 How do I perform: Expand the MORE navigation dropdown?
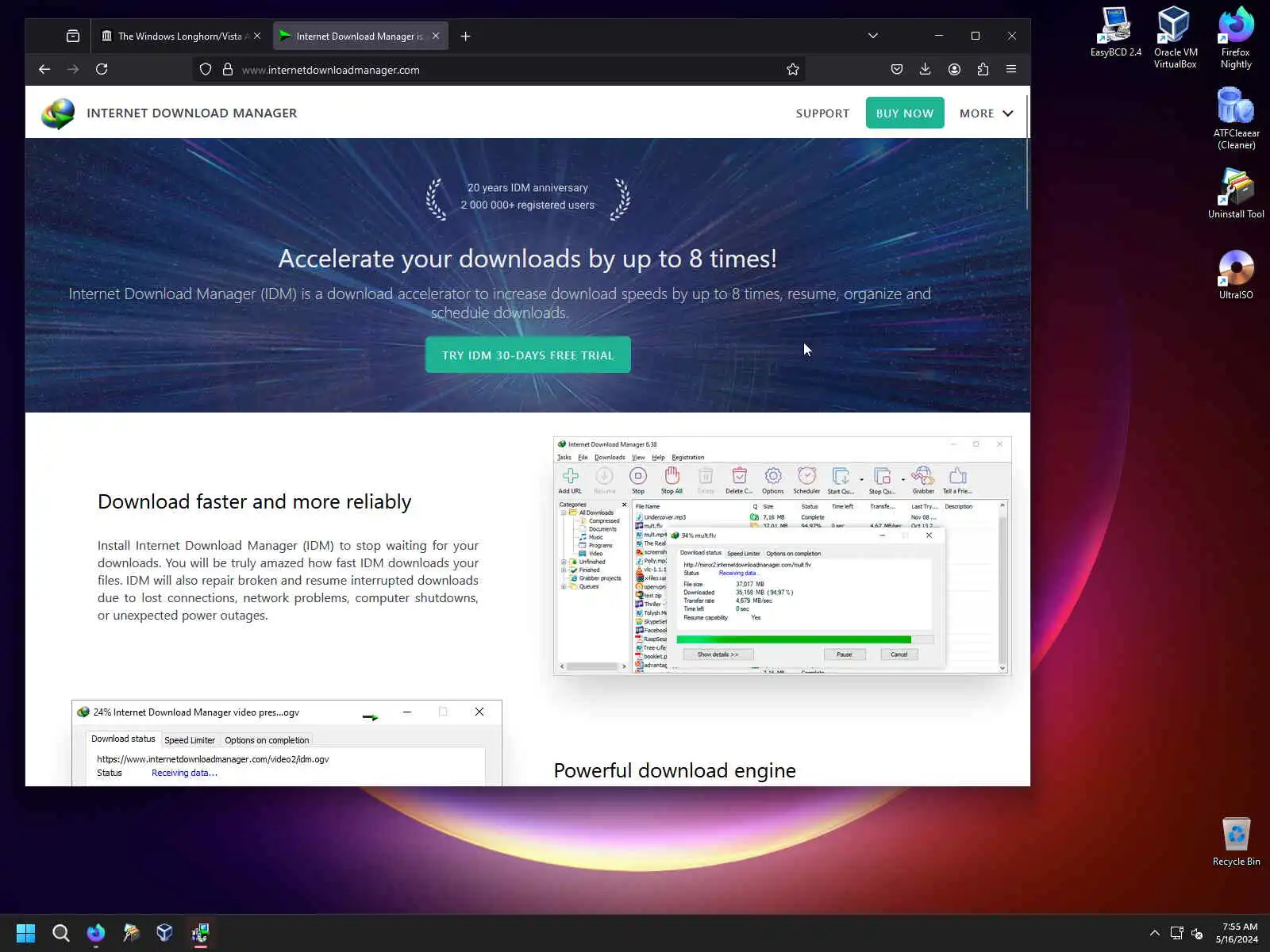986,113
